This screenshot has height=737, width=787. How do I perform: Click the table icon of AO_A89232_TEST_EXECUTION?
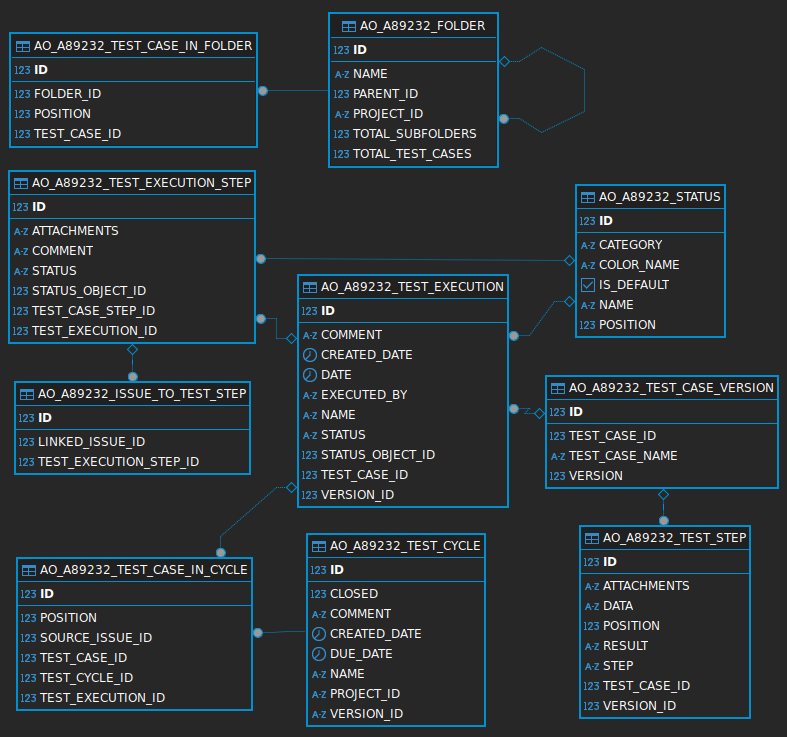tap(310, 288)
